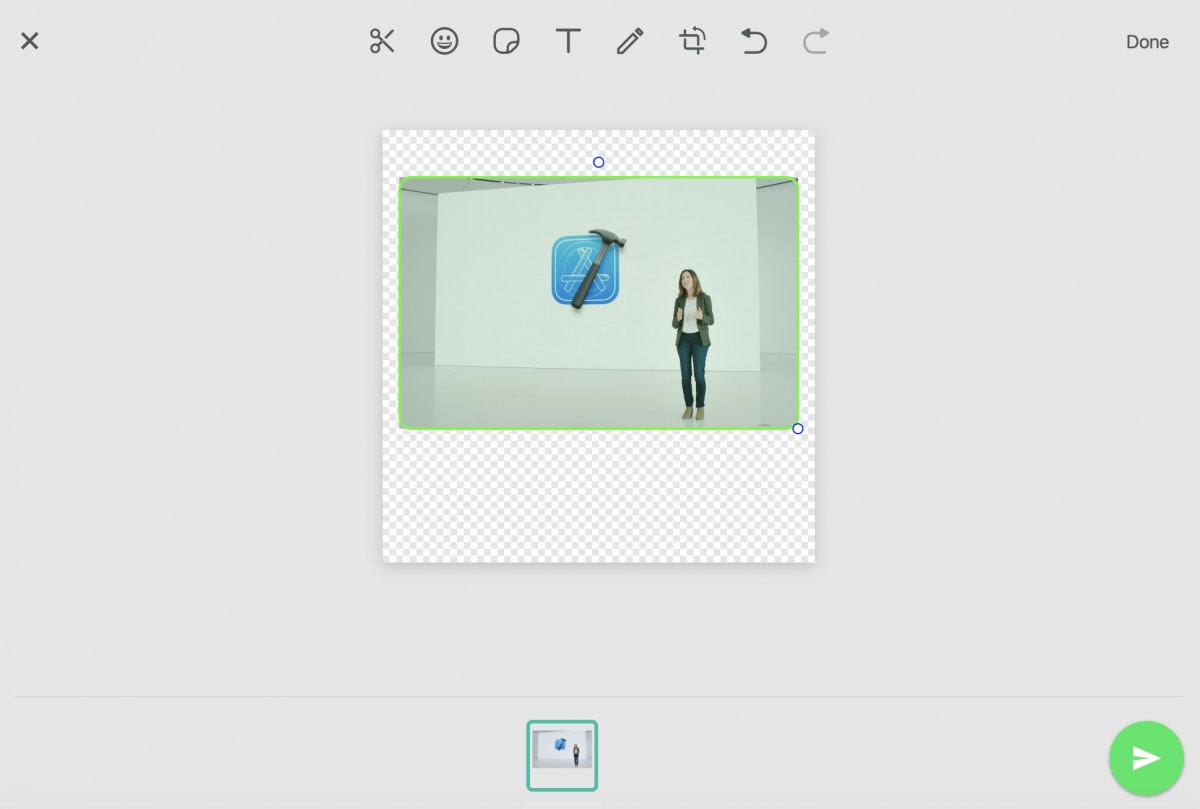Undo the last edit
The width and height of the screenshot is (1200, 809).
(754, 41)
